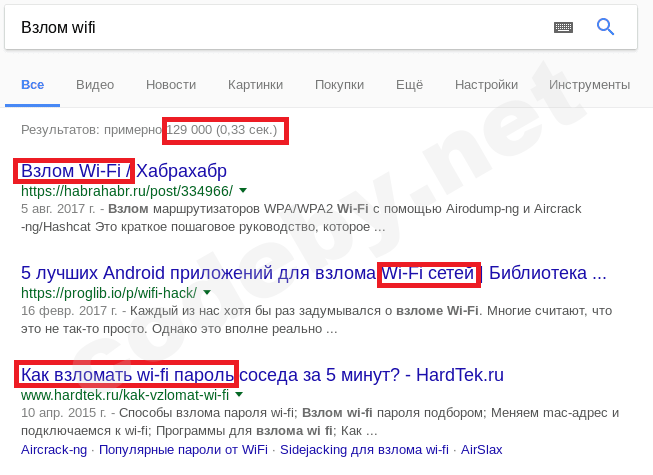Viewport: 653px width, 475px height.
Task: Expand the arrow next to proglib.io URL
Action: tap(207, 292)
